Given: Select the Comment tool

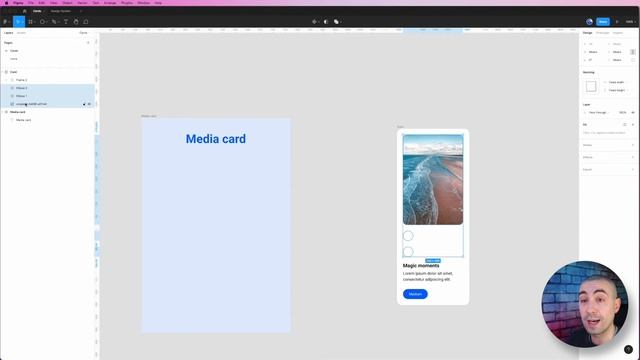Looking at the screenshot, I should click(86, 22).
